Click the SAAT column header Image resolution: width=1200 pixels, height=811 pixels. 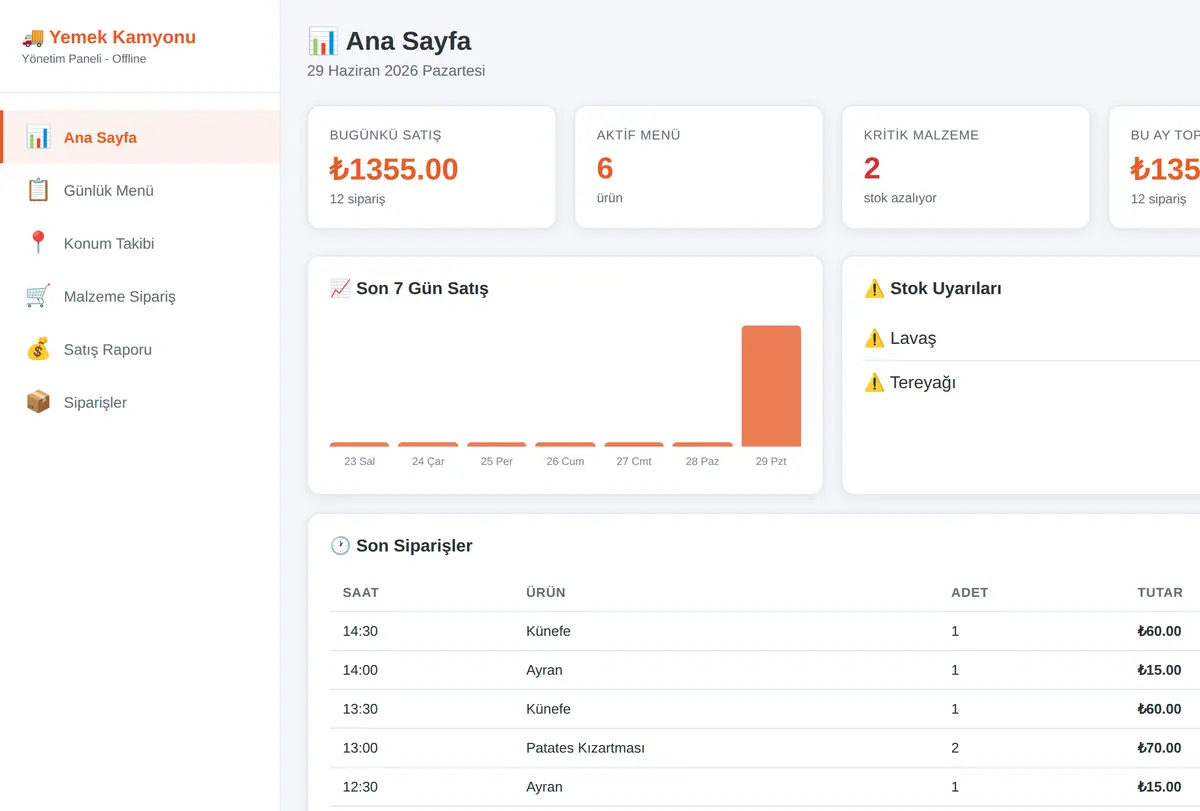click(x=361, y=592)
